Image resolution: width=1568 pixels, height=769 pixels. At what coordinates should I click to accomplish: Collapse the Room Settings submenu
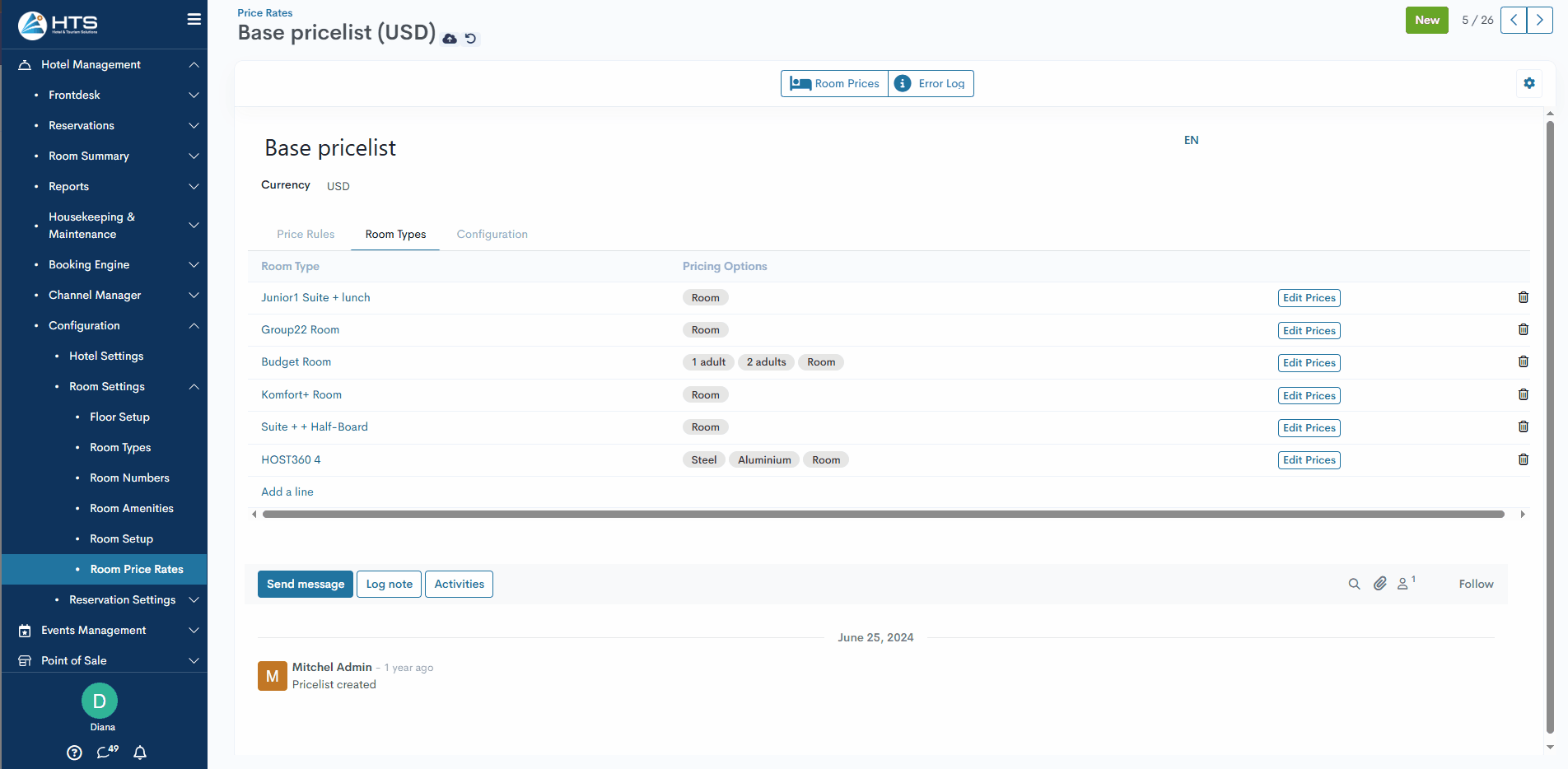[194, 386]
